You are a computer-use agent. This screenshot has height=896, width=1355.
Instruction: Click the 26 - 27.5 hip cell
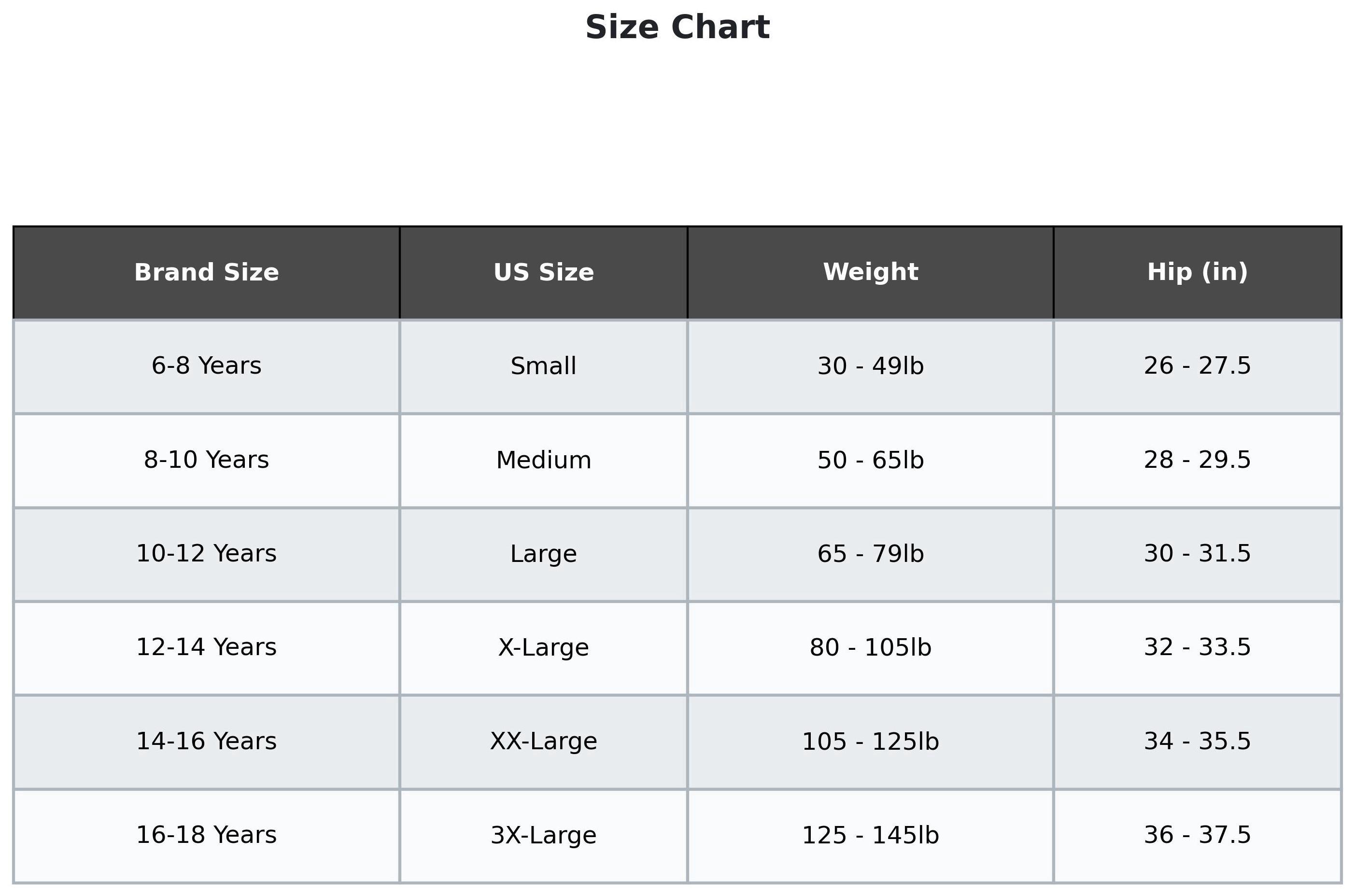[1197, 366]
